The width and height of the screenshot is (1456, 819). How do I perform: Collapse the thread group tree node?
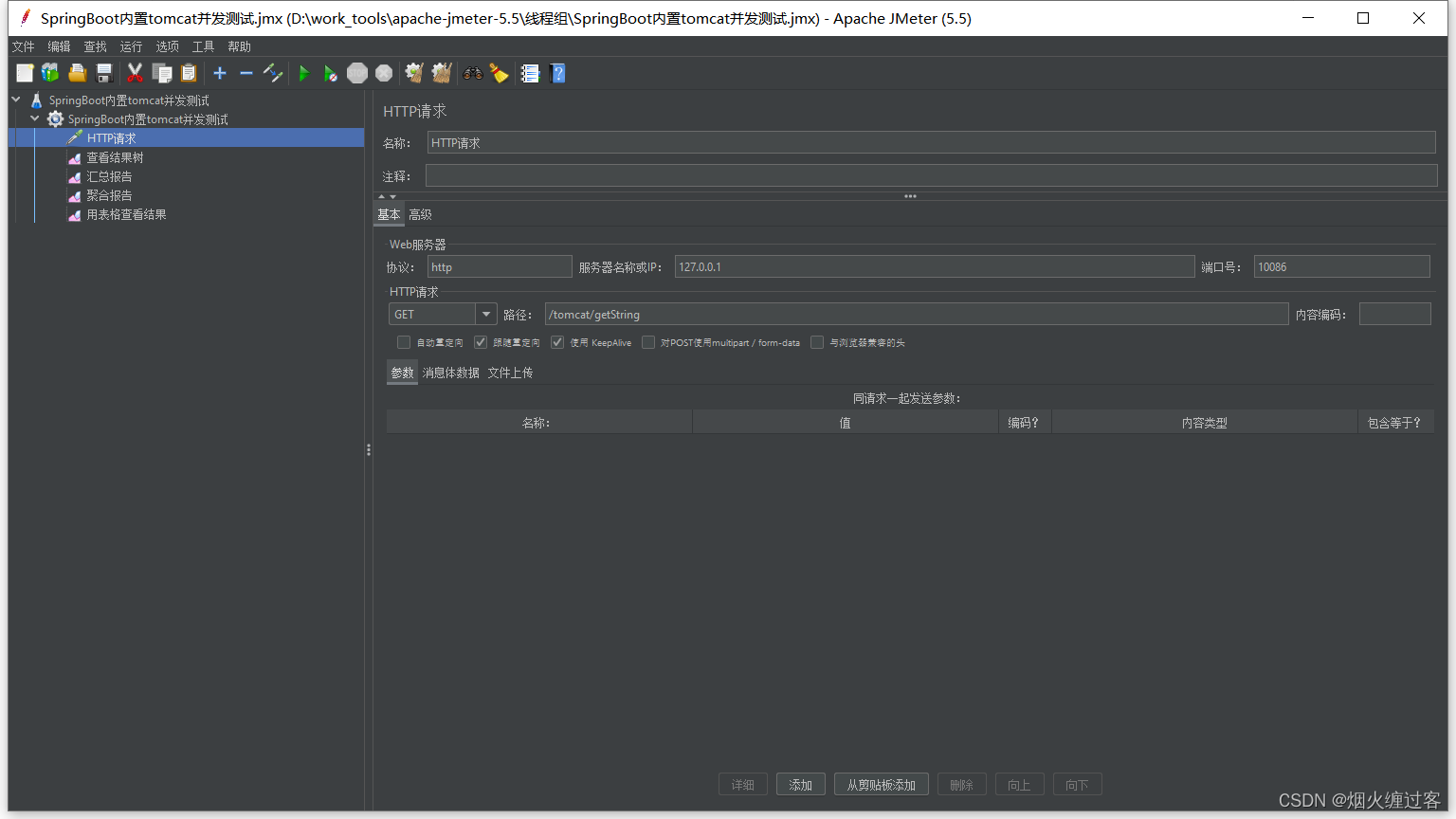click(x=35, y=118)
